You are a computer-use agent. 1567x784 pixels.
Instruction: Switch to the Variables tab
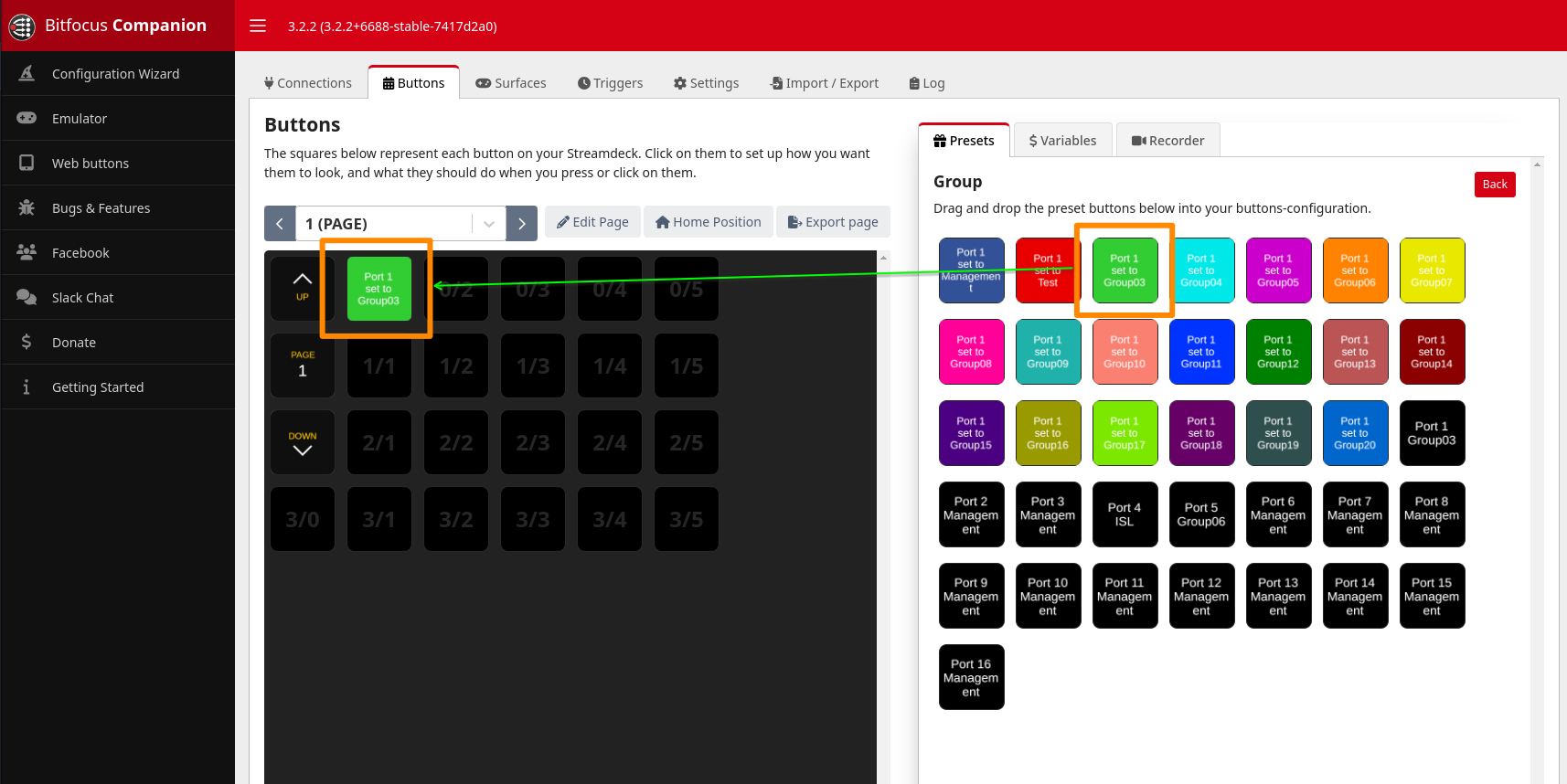[1062, 141]
